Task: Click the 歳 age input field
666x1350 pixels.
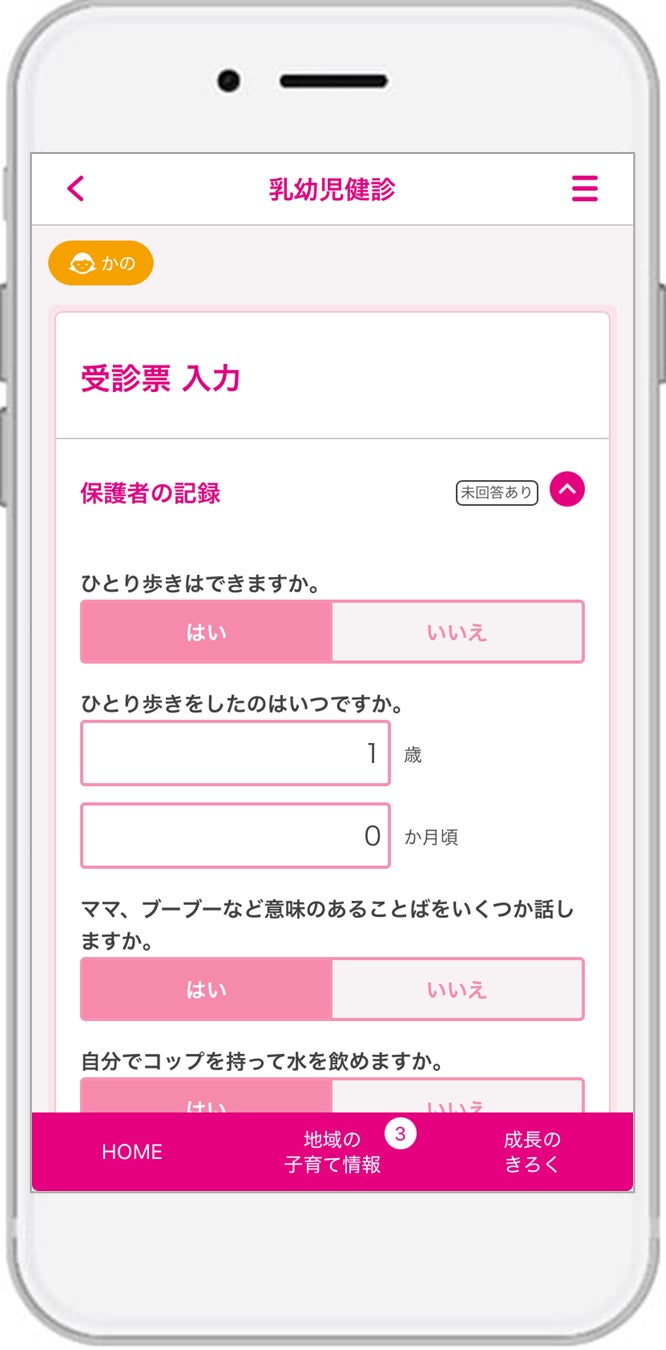Action: tap(235, 753)
